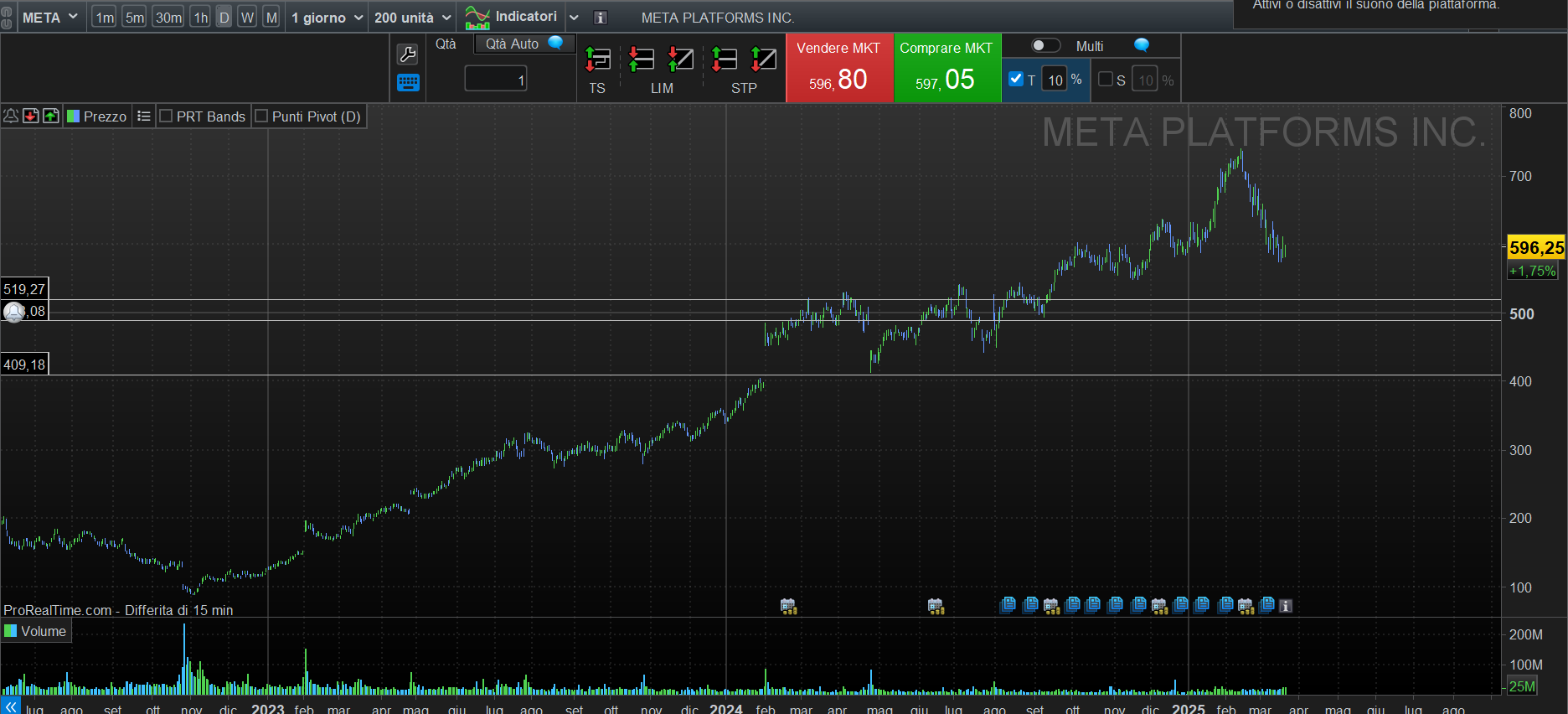Click the round drawing-object icon on price line
Screen dimensions: 1568x714
[x=14, y=313]
